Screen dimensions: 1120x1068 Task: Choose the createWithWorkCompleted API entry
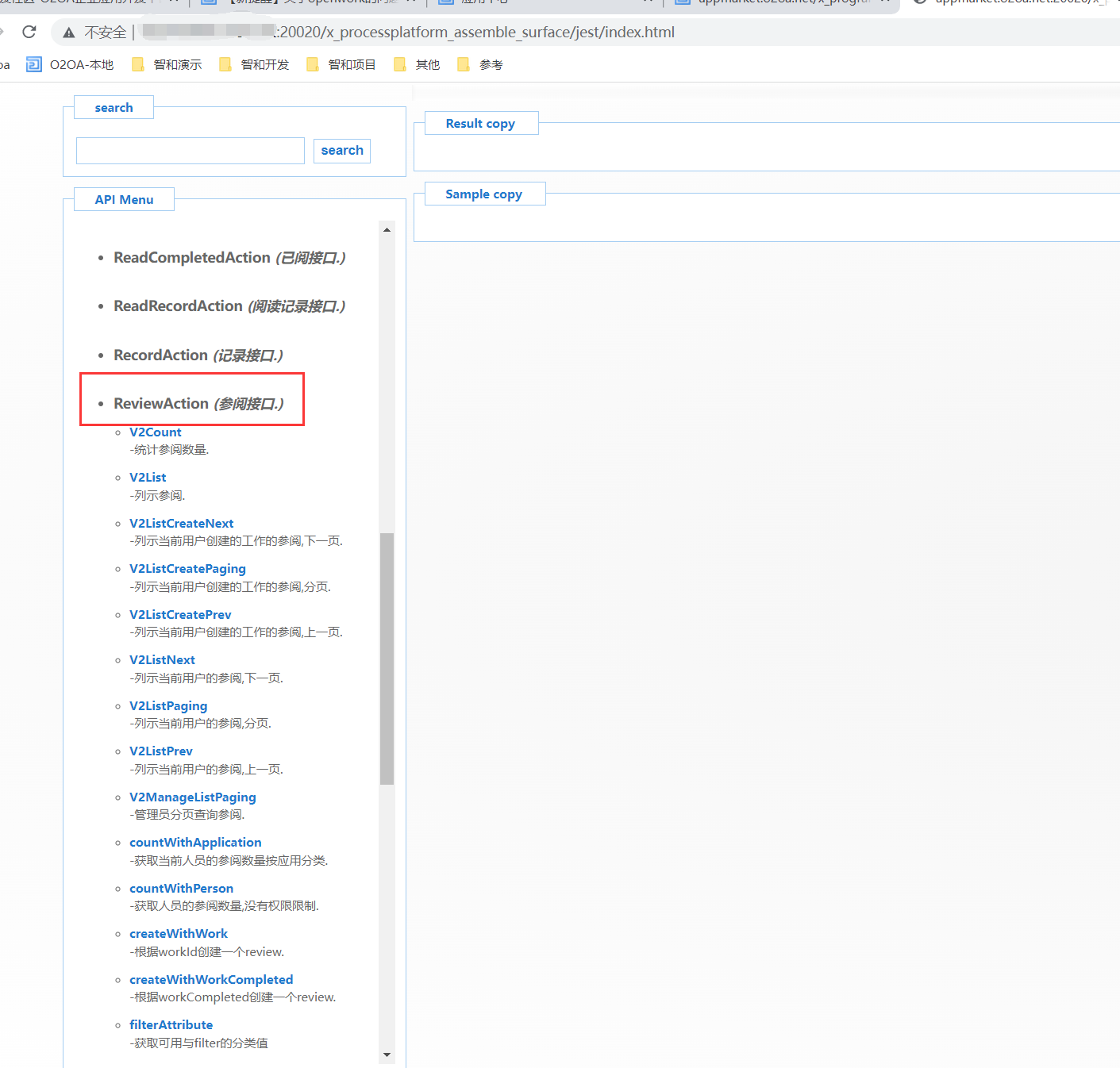[x=211, y=980]
